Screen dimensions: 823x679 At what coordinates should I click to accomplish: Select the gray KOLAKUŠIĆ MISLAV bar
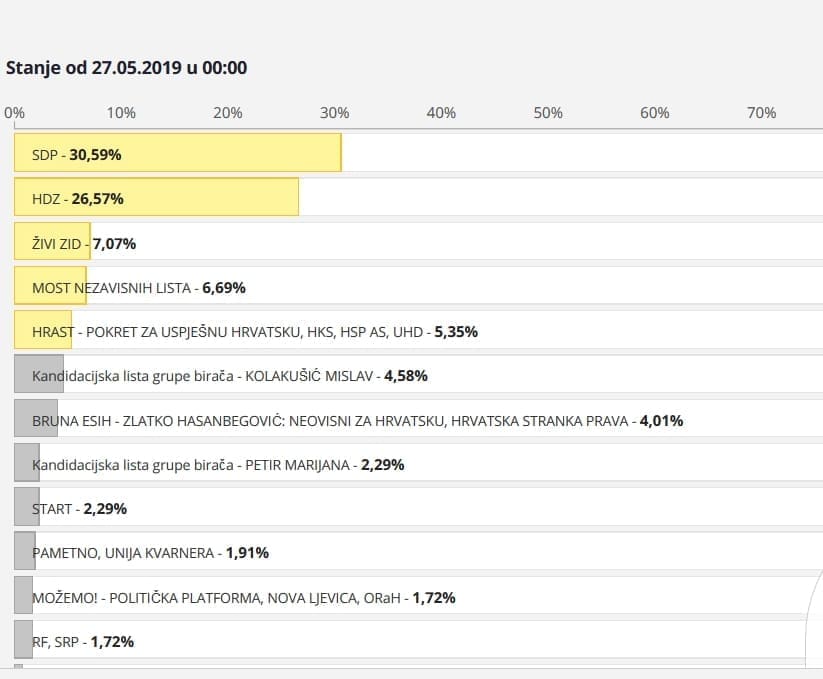coord(39,374)
